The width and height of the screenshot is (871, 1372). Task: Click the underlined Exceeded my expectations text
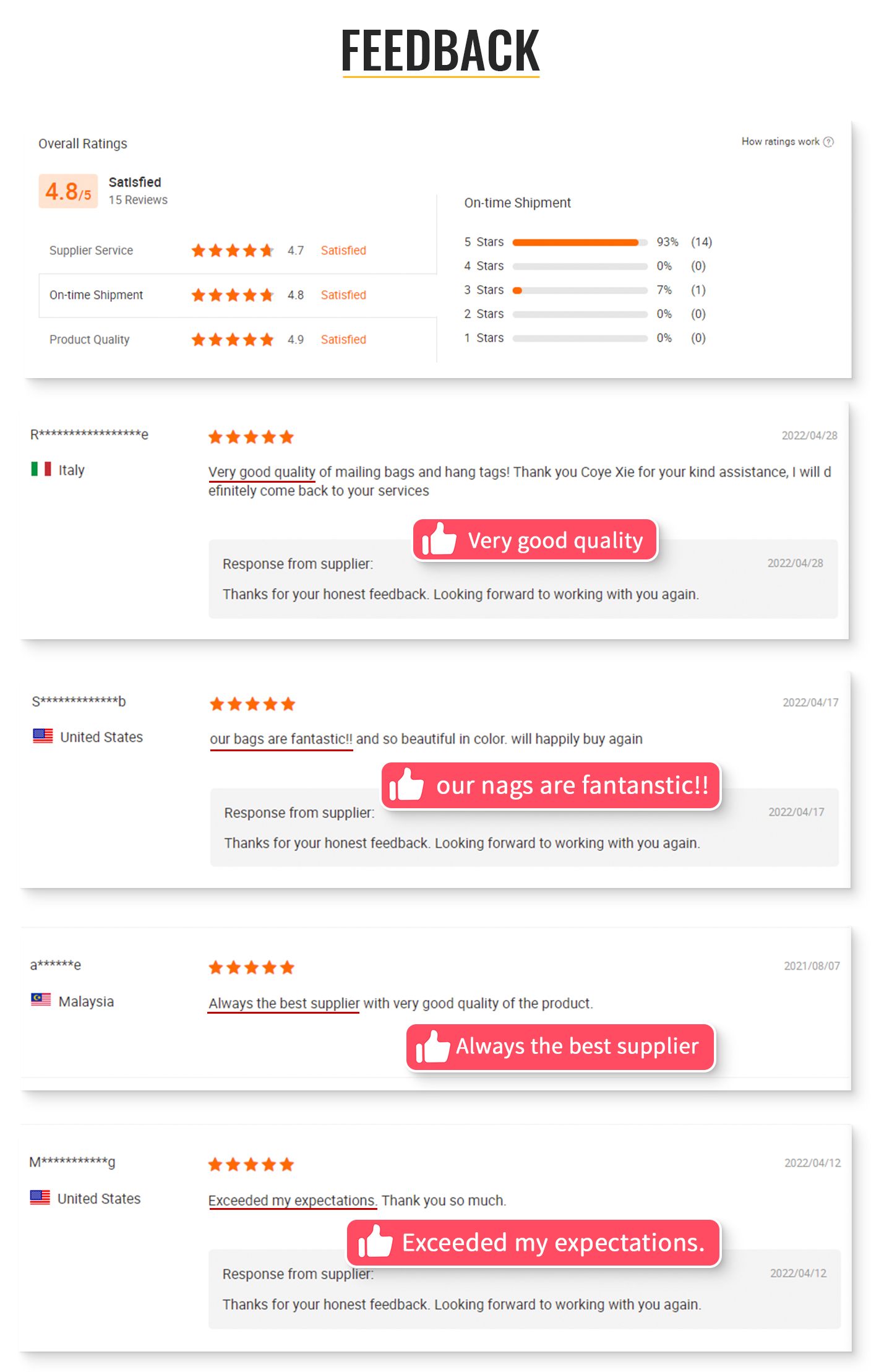[x=292, y=1201]
